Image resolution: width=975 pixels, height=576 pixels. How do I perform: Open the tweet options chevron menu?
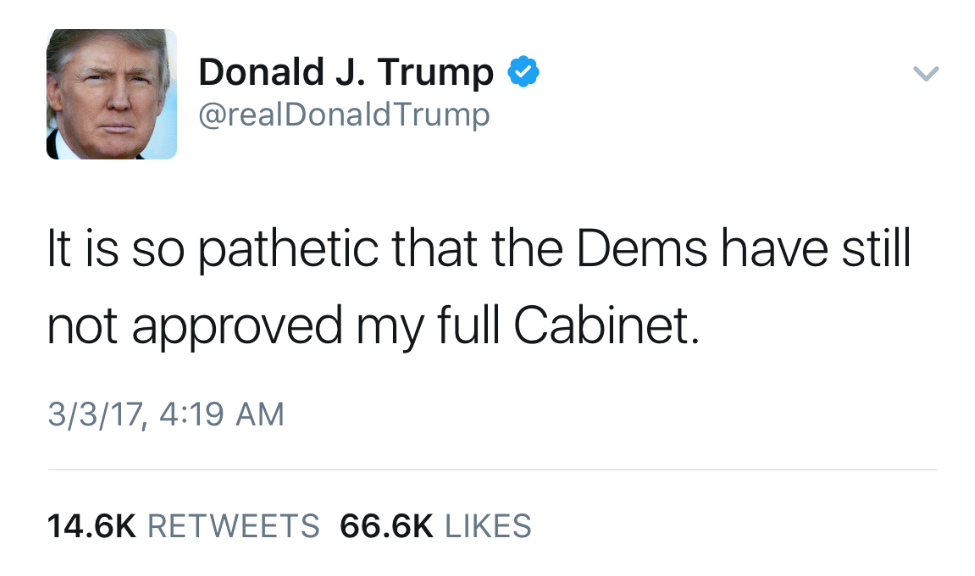(x=926, y=73)
